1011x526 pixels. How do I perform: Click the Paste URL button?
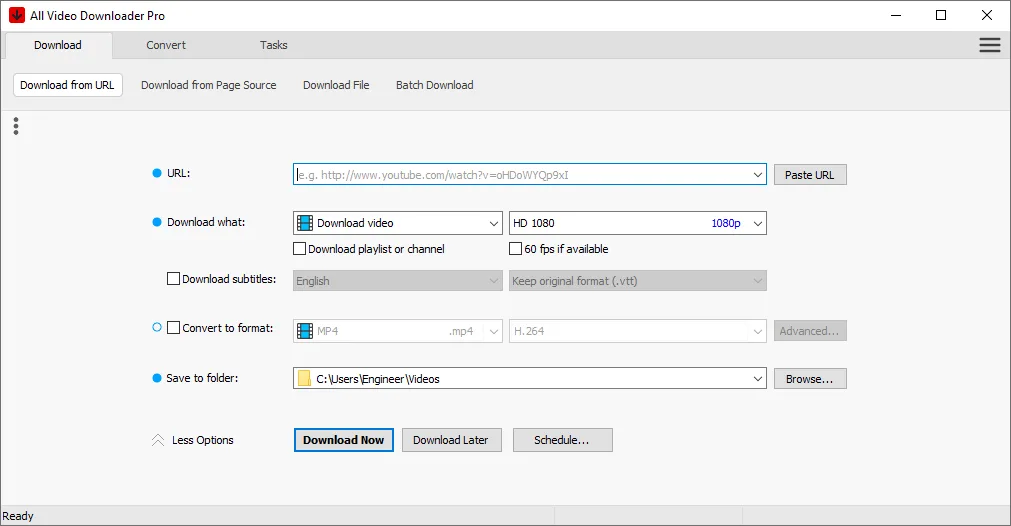point(809,175)
